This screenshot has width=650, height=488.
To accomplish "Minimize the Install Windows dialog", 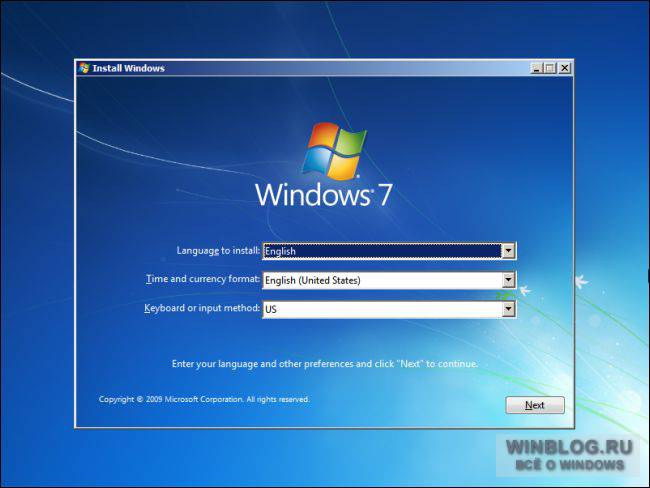I will 536,68.
